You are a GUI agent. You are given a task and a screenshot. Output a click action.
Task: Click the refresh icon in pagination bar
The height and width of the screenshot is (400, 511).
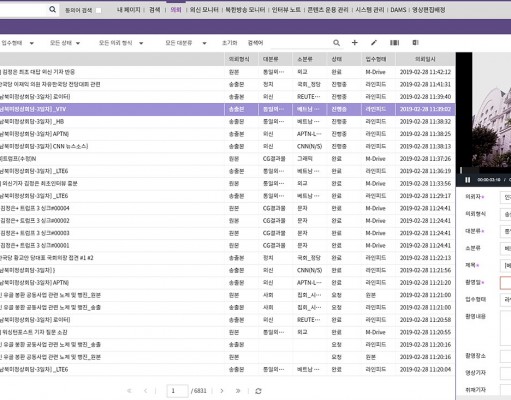[258, 391]
